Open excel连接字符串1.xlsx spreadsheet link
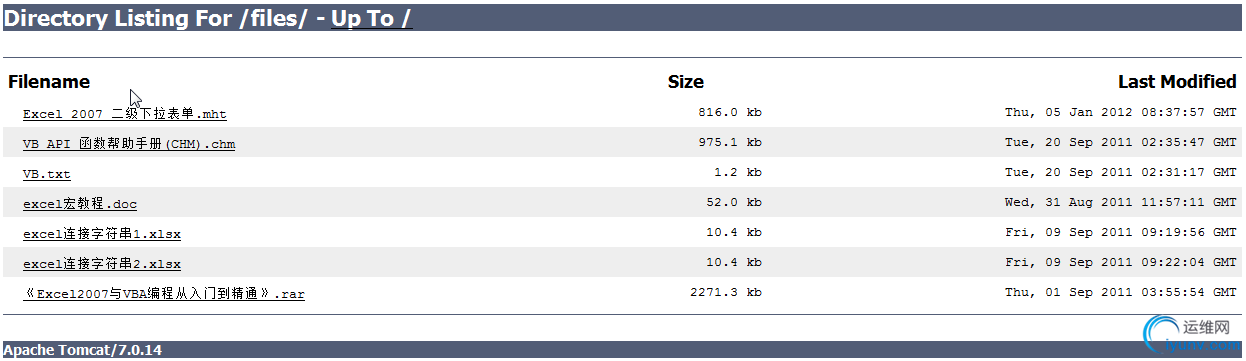Viewport: 1246px width, 361px height. click(102, 234)
